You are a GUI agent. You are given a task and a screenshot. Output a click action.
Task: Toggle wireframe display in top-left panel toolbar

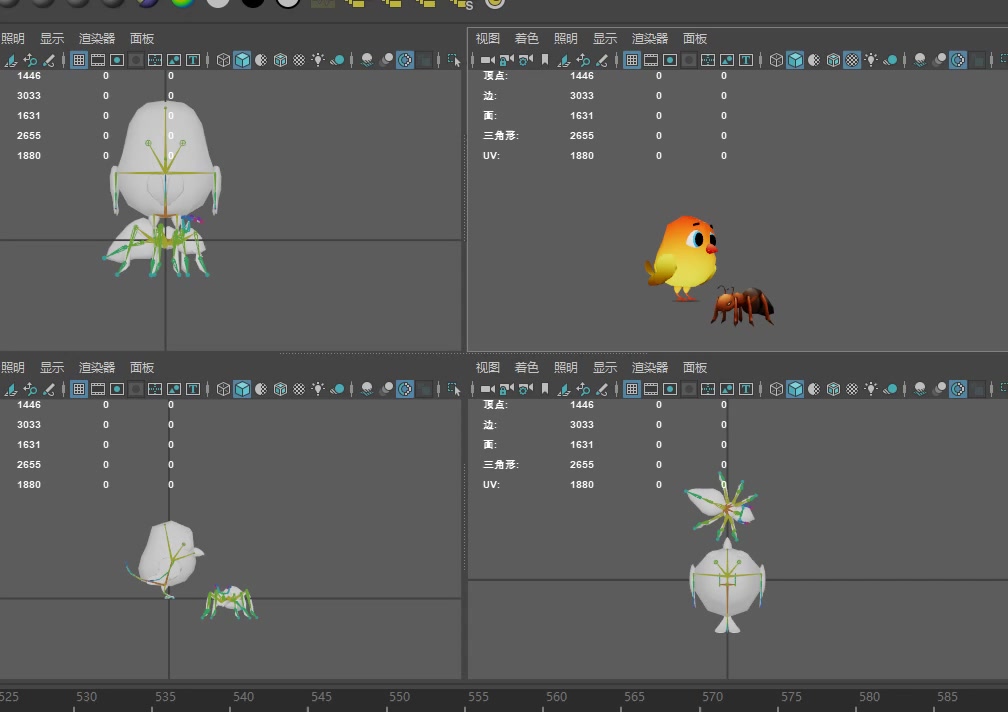tap(223, 60)
